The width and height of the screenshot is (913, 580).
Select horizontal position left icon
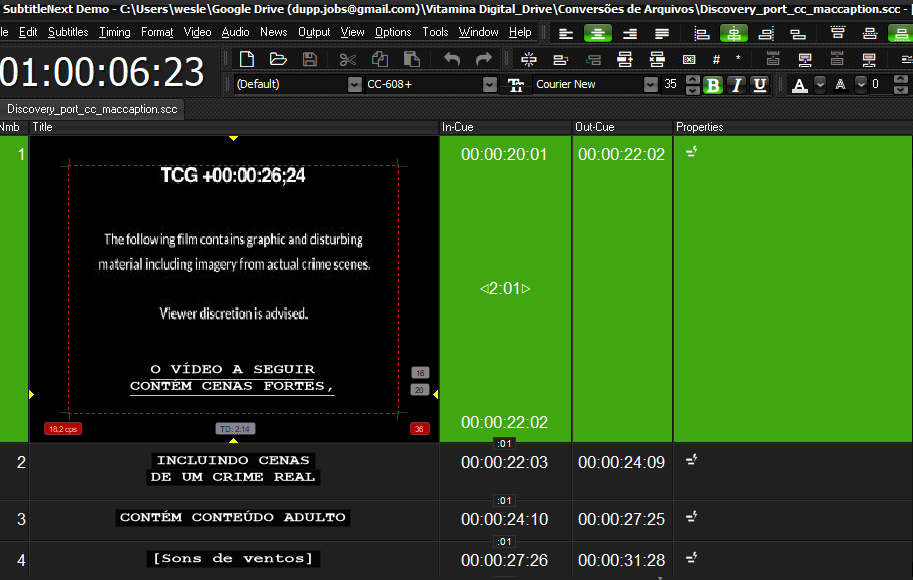pyautogui.click(x=702, y=34)
